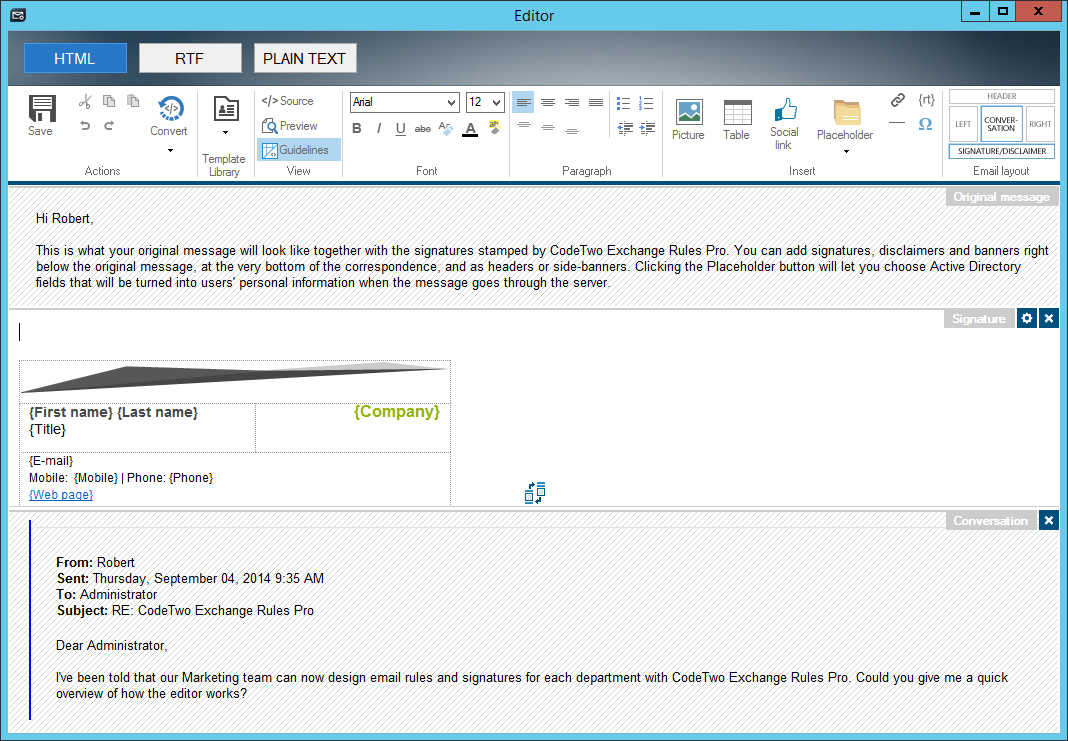Expand the Convert dropdown arrow
Viewport: 1068px width, 741px height.
coord(170,151)
